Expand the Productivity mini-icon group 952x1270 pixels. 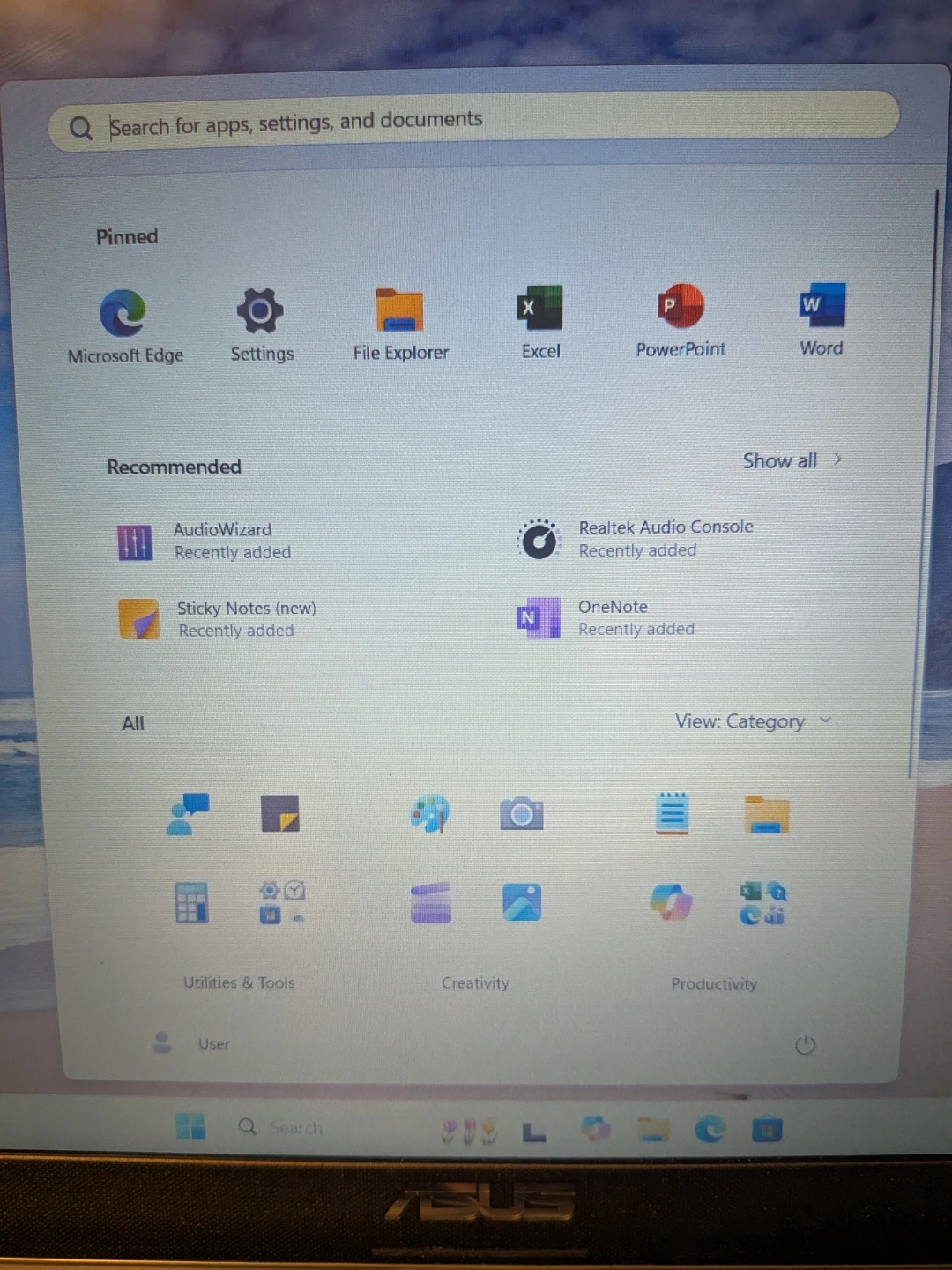[x=763, y=903]
